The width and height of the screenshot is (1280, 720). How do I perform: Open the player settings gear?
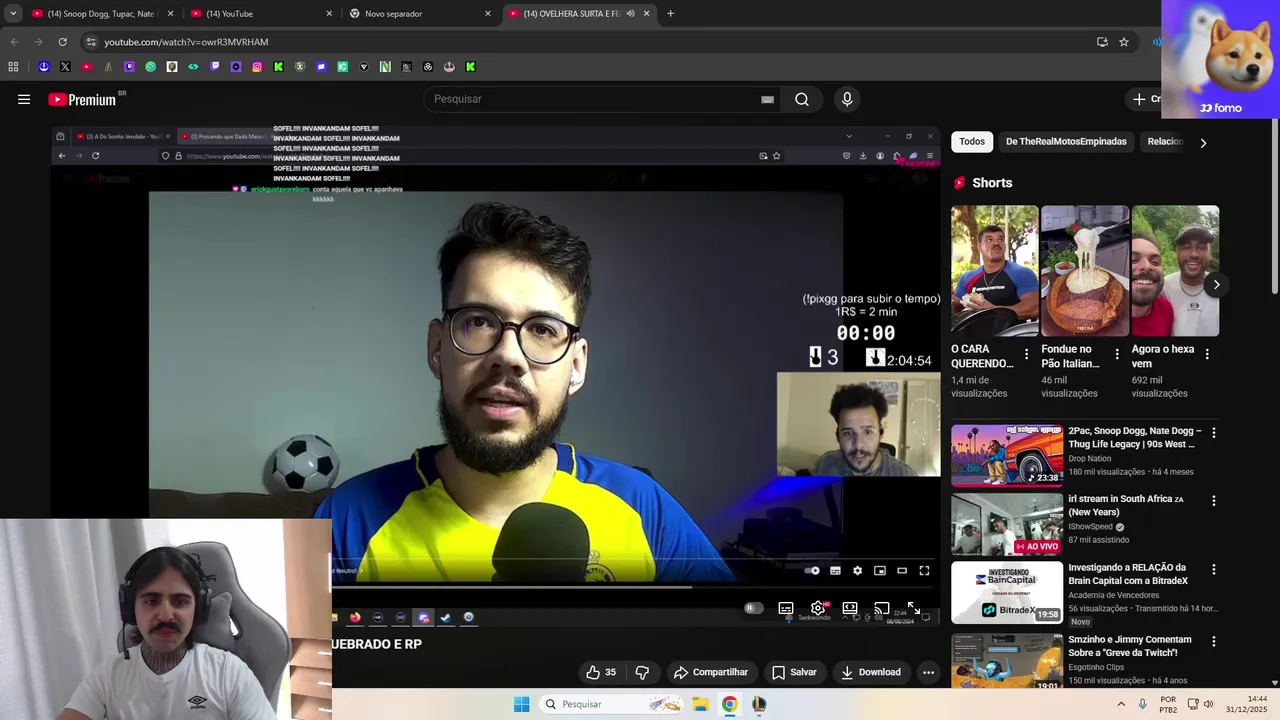818,608
